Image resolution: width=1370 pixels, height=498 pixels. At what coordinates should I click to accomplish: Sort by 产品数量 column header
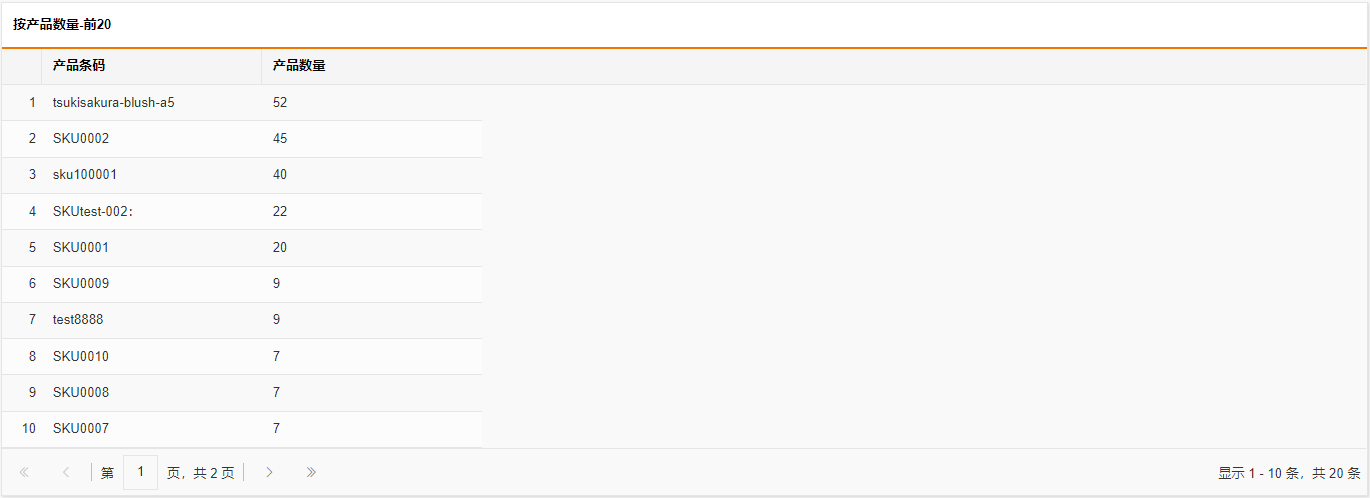372,66
